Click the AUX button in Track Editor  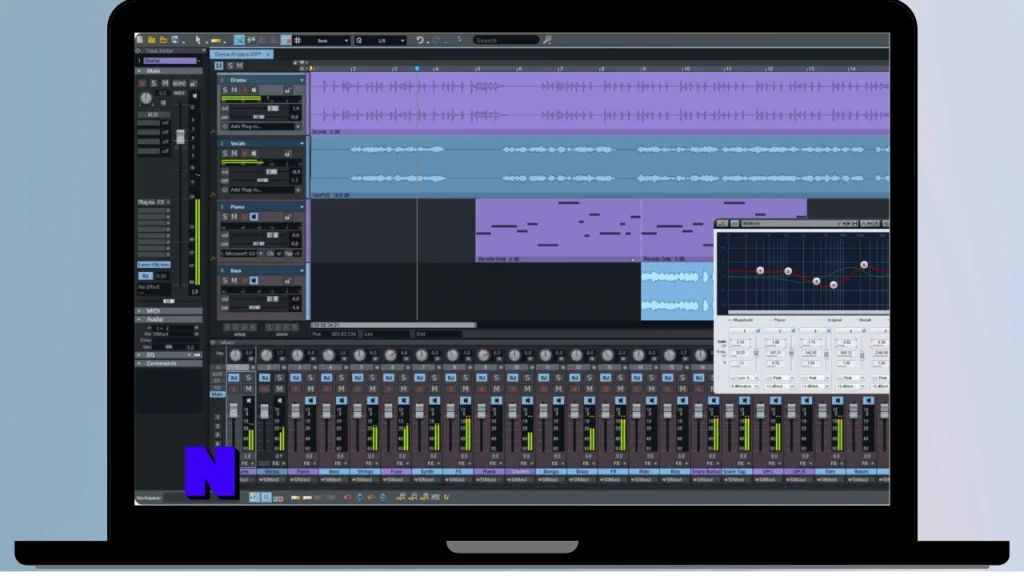pyautogui.click(x=153, y=114)
